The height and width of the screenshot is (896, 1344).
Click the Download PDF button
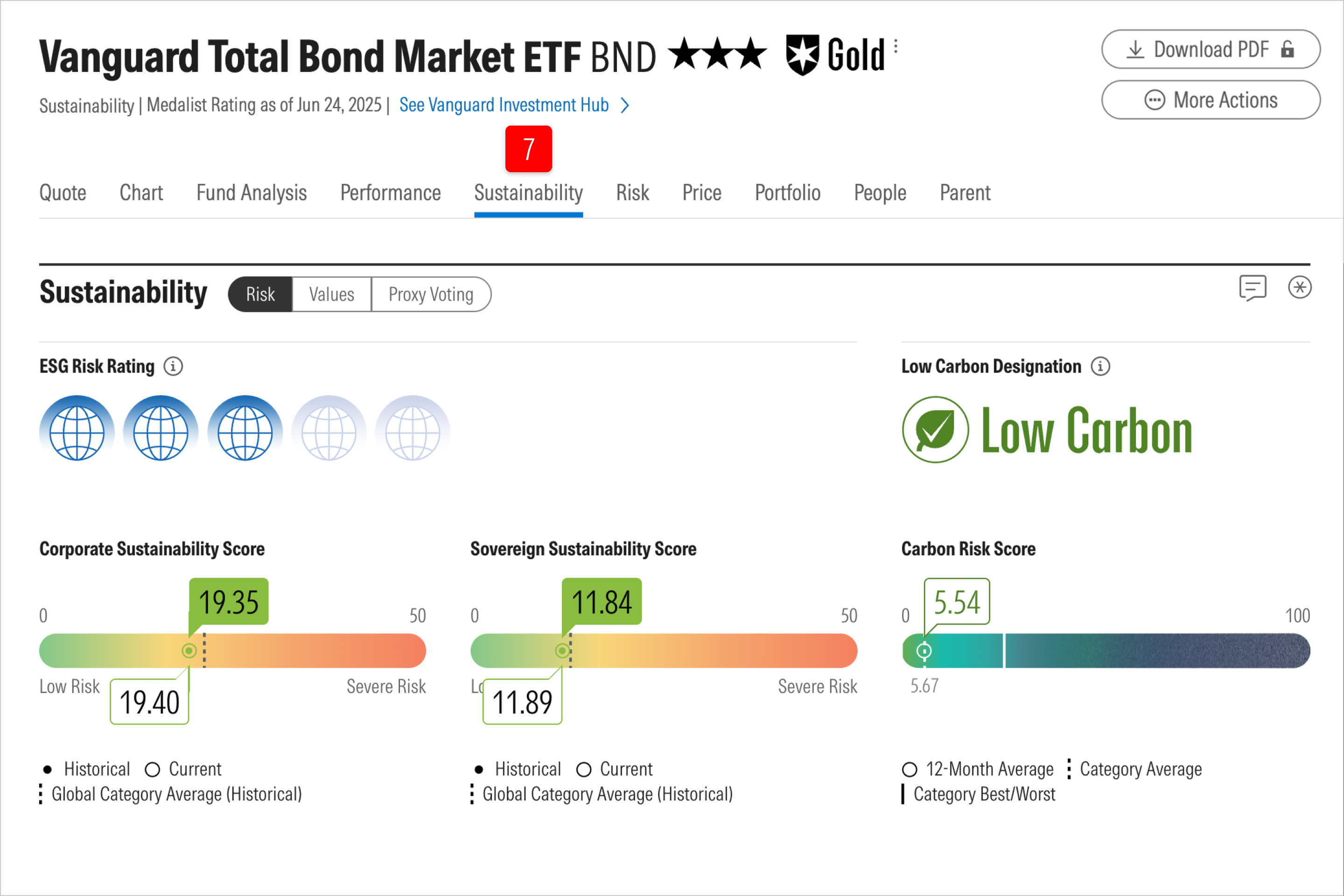1211,49
